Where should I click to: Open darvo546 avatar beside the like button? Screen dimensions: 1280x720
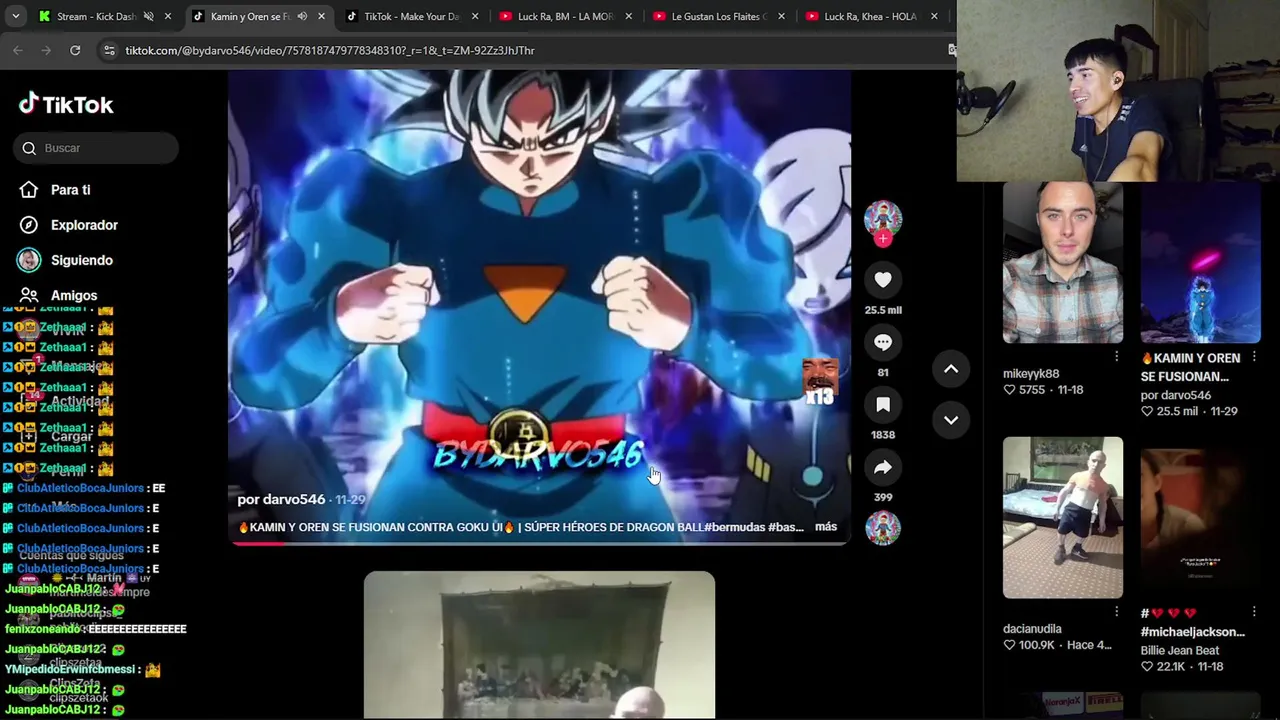tap(882, 218)
